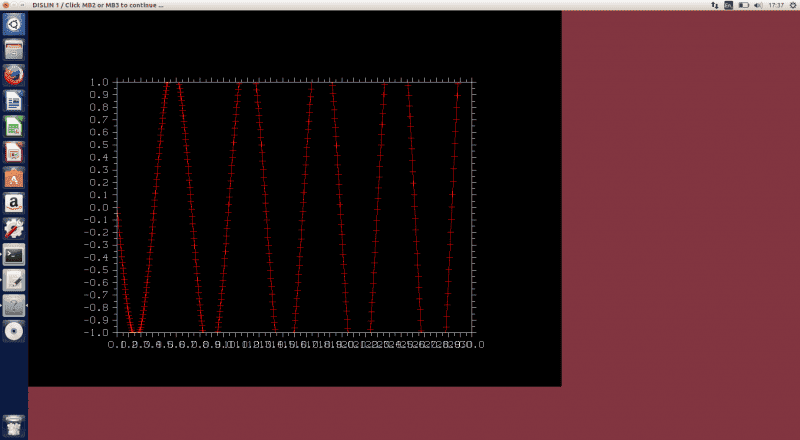Open the battery status indicator
This screenshot has width=800, height=440.
tap(743, 5)
